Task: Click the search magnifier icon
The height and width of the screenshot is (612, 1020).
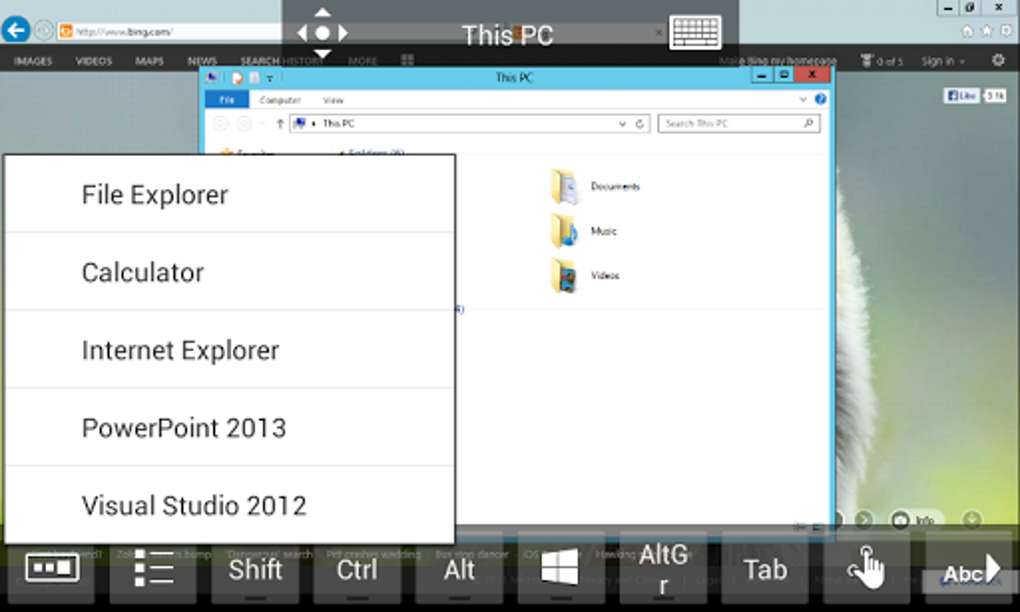Action: 809,123
